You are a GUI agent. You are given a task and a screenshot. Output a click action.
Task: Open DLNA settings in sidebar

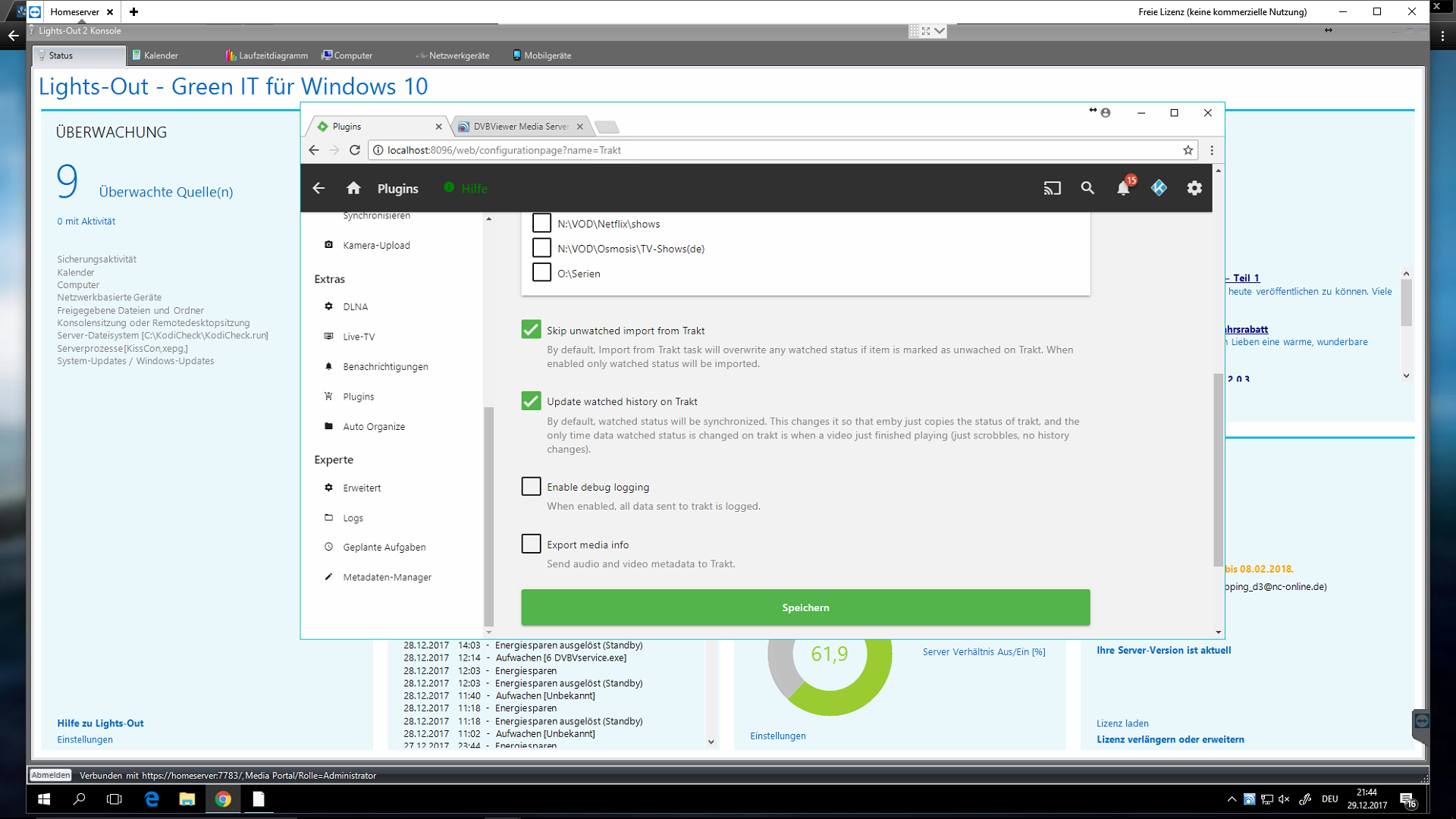[x=355, y=306]
